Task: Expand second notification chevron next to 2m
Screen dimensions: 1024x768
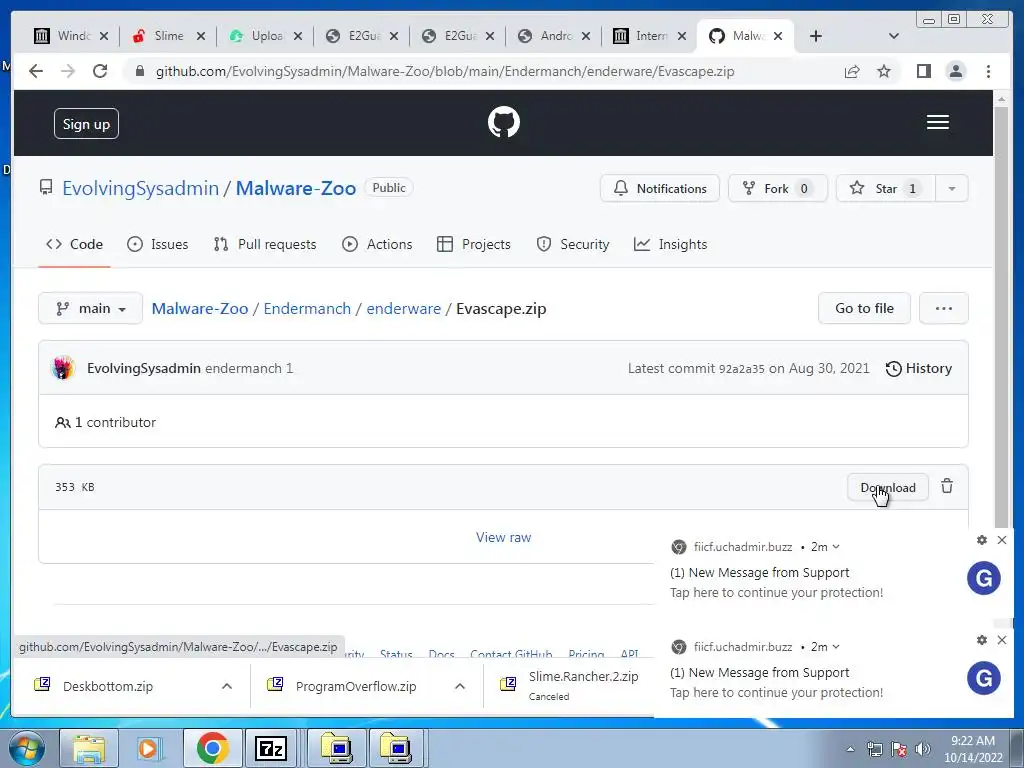Action: (x=836, y=647)
